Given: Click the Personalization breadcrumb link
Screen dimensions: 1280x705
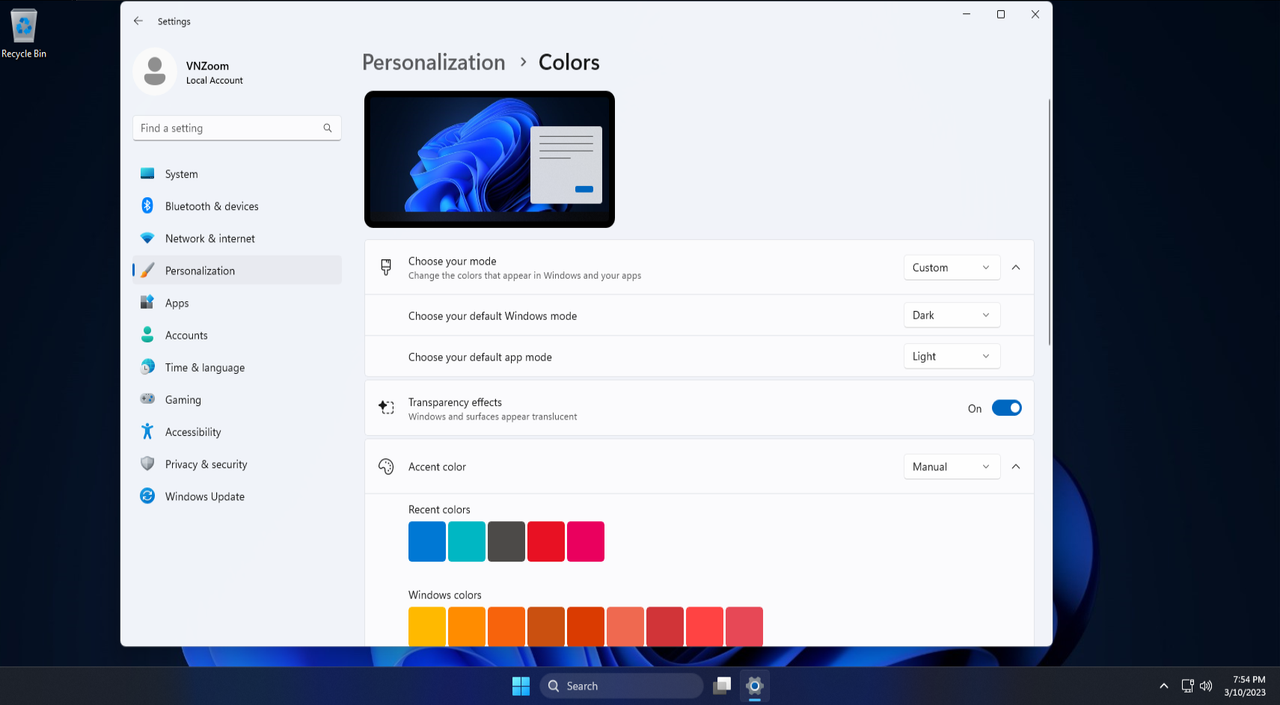Looking at the screenshot, I should (433, 62).
